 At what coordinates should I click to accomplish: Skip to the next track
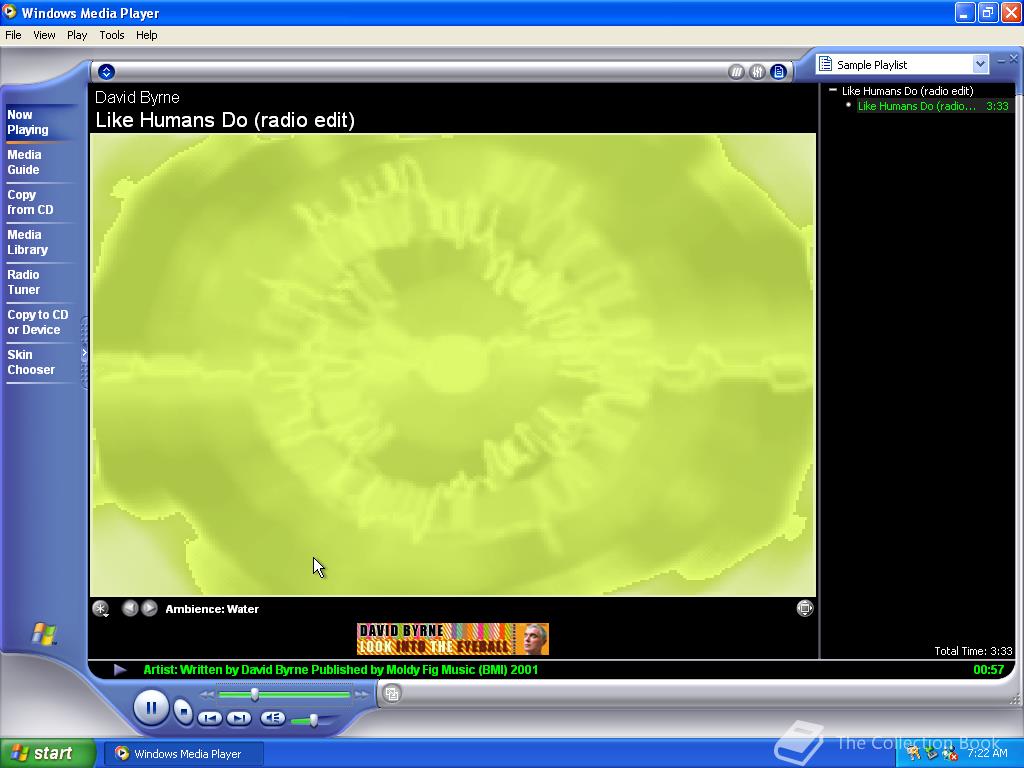[x=238, y=718]
